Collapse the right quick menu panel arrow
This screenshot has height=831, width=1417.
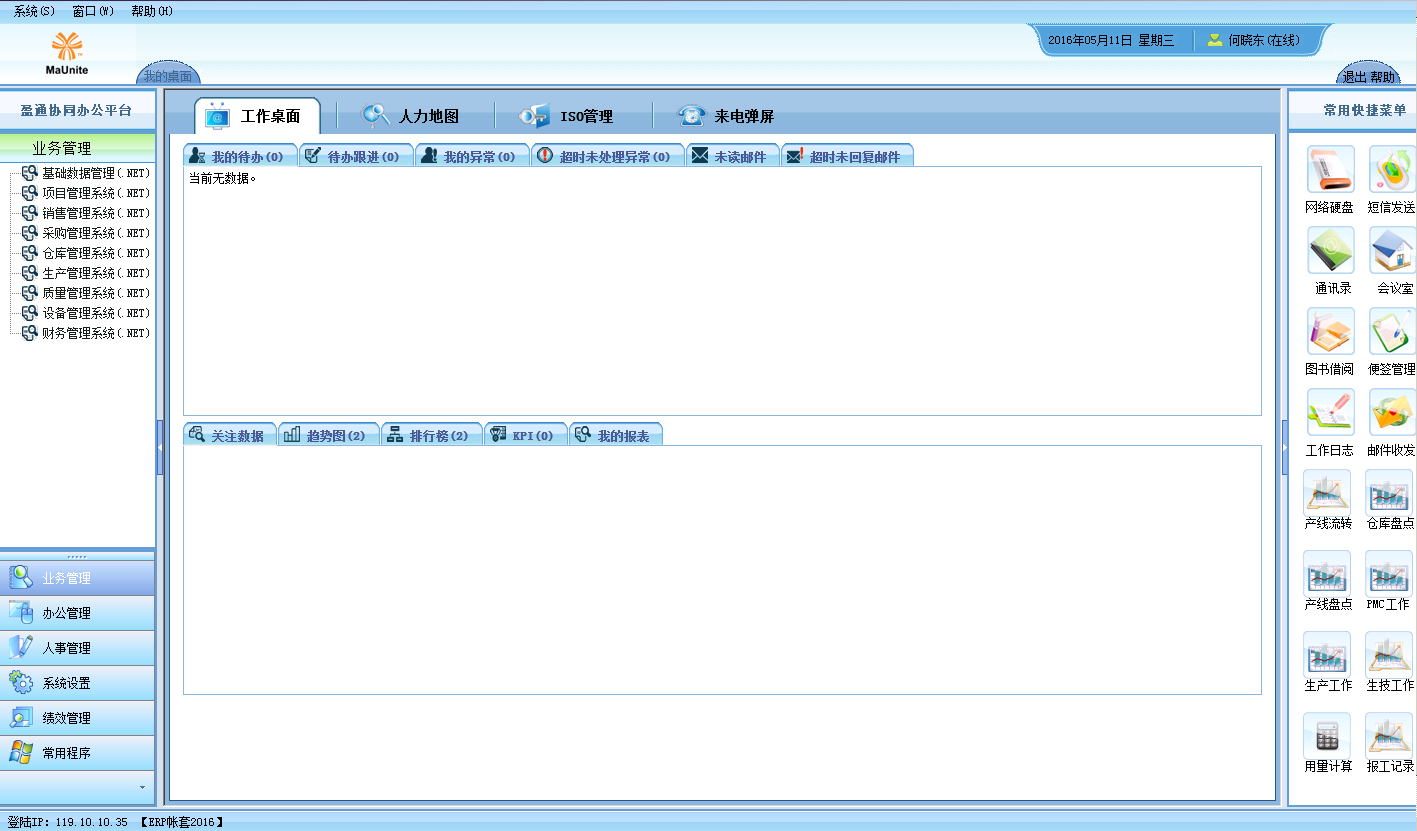(x=1285, y=447)
